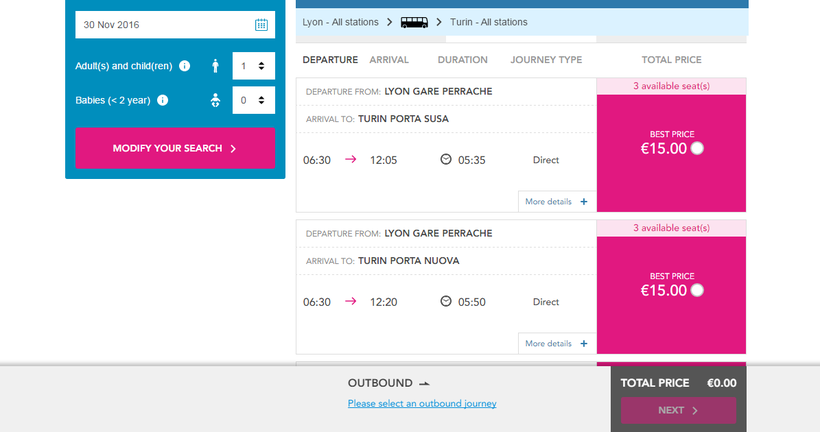Click arrival time 12:05
Image resolution: width=820 pixels, height=432 pixels.
pyautogui.click(x=383, y=160)
